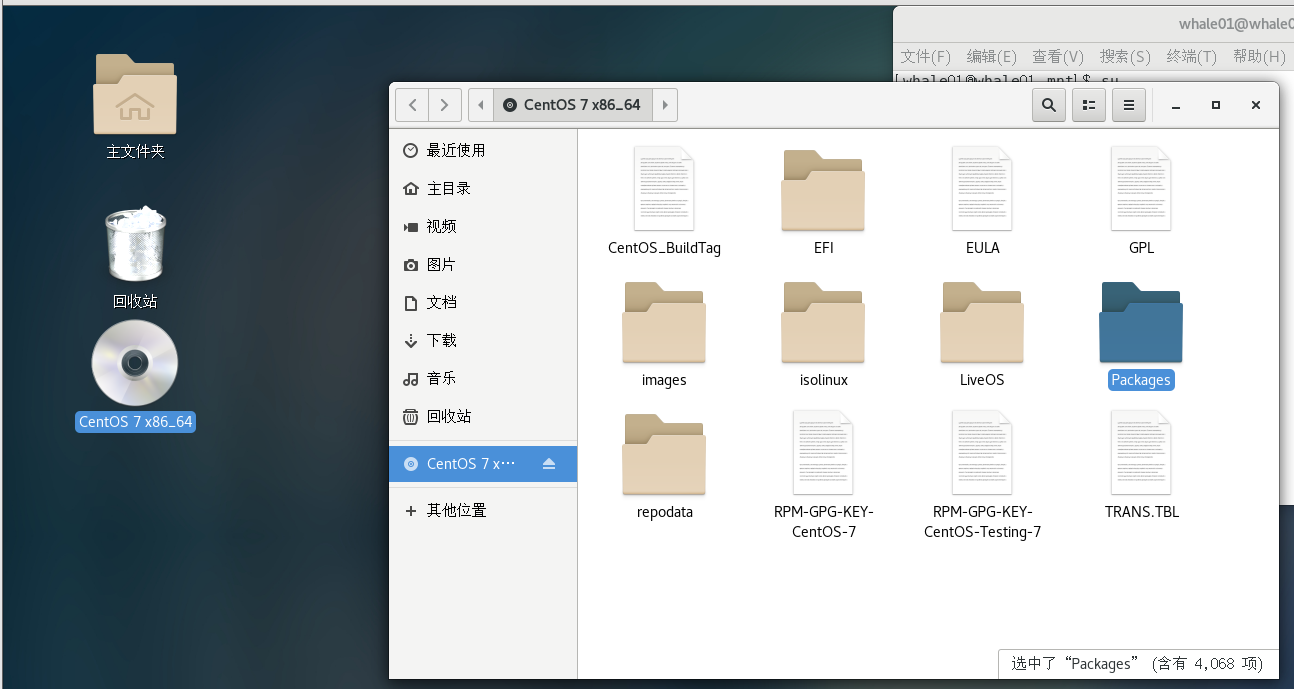The width and height of the screenshot is (1294, 689).
Task: Click the 主文件夹 desktop folder icon
Action: tap(135, 94)
